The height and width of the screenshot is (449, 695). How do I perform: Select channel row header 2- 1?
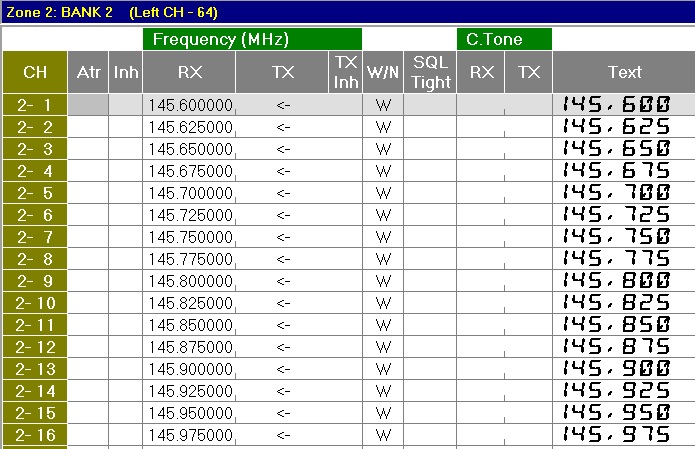pyautogui.click(x=35, y=105)
